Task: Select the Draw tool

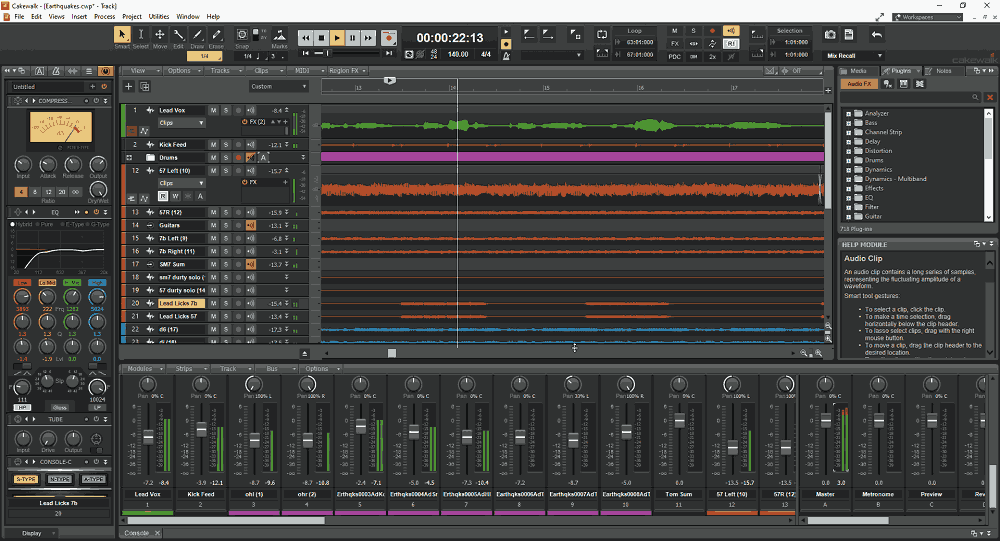Action: pos(197,34)
